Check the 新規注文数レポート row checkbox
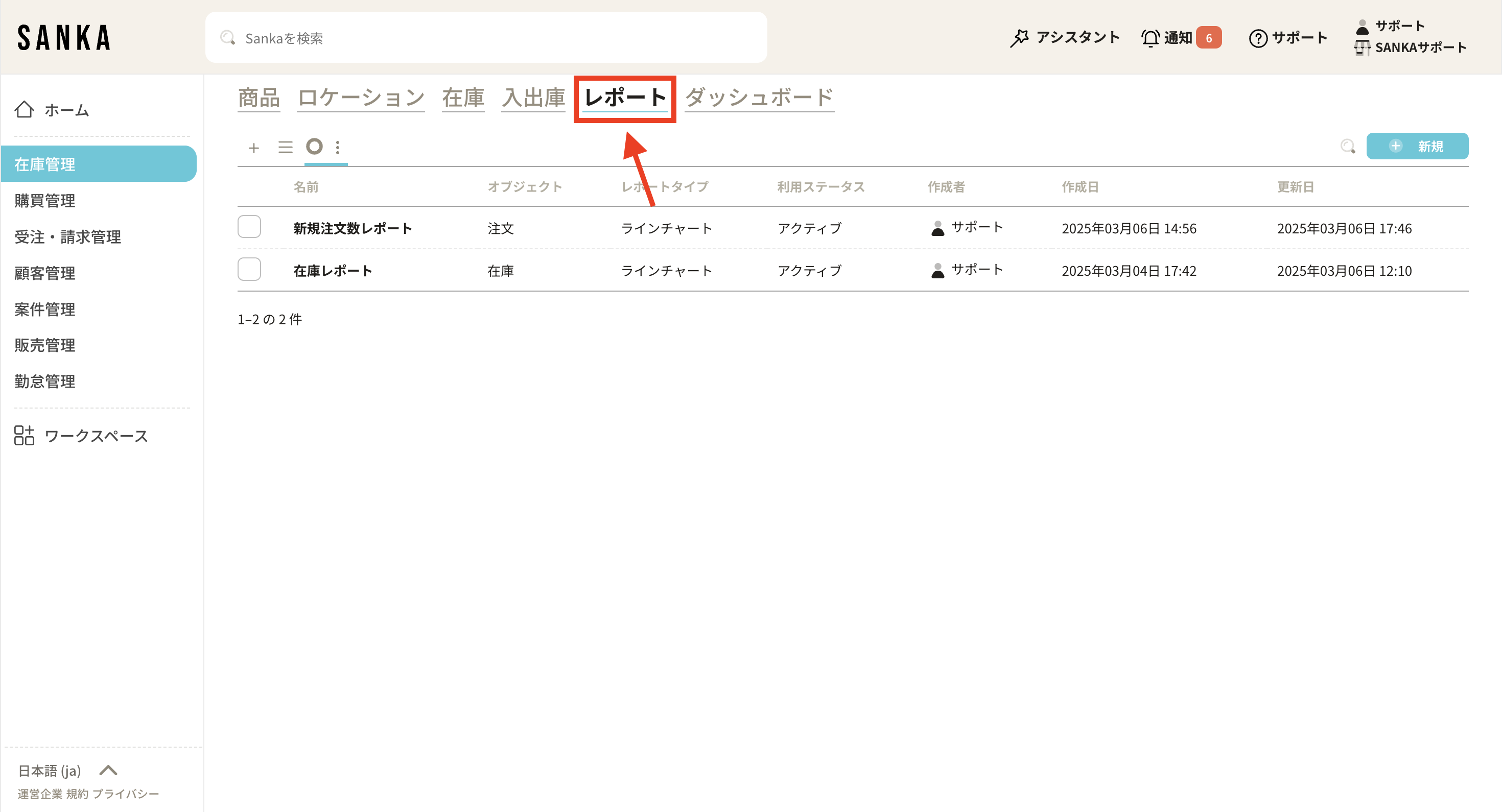 (x=249, y=227)
